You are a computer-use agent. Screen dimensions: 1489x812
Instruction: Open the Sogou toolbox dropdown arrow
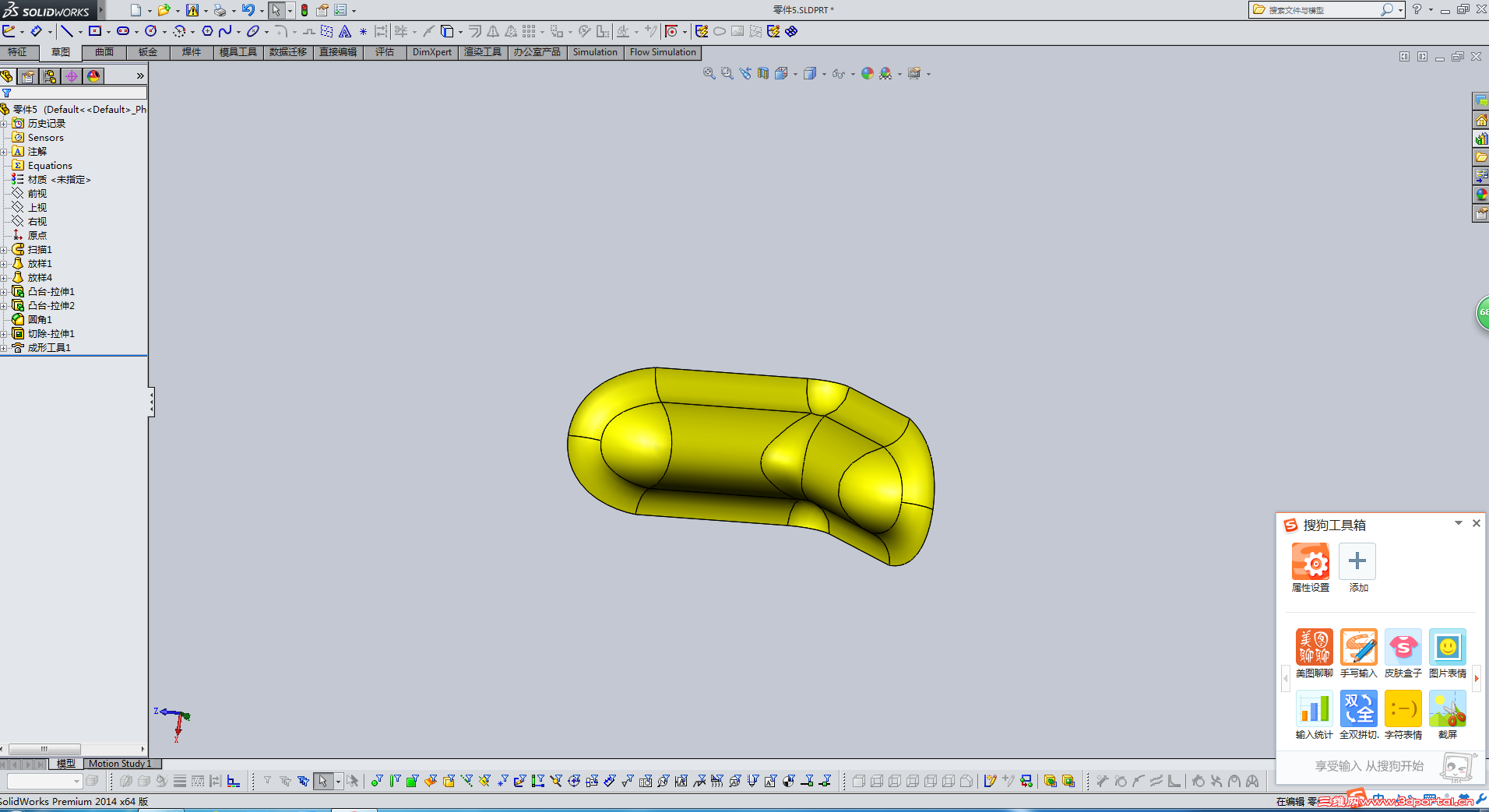pos(1459,523)
